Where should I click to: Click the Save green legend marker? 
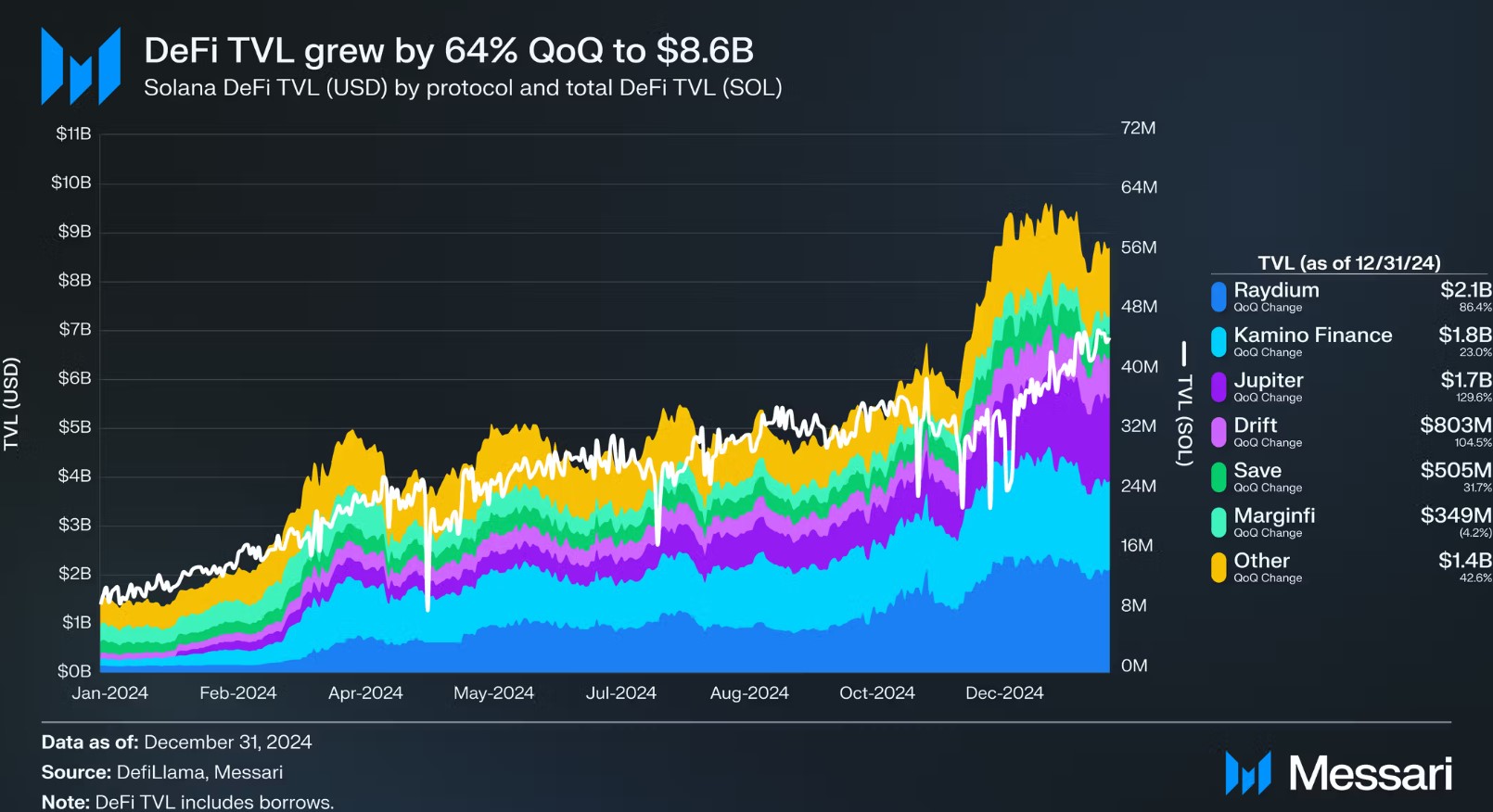coord(1219,477)
